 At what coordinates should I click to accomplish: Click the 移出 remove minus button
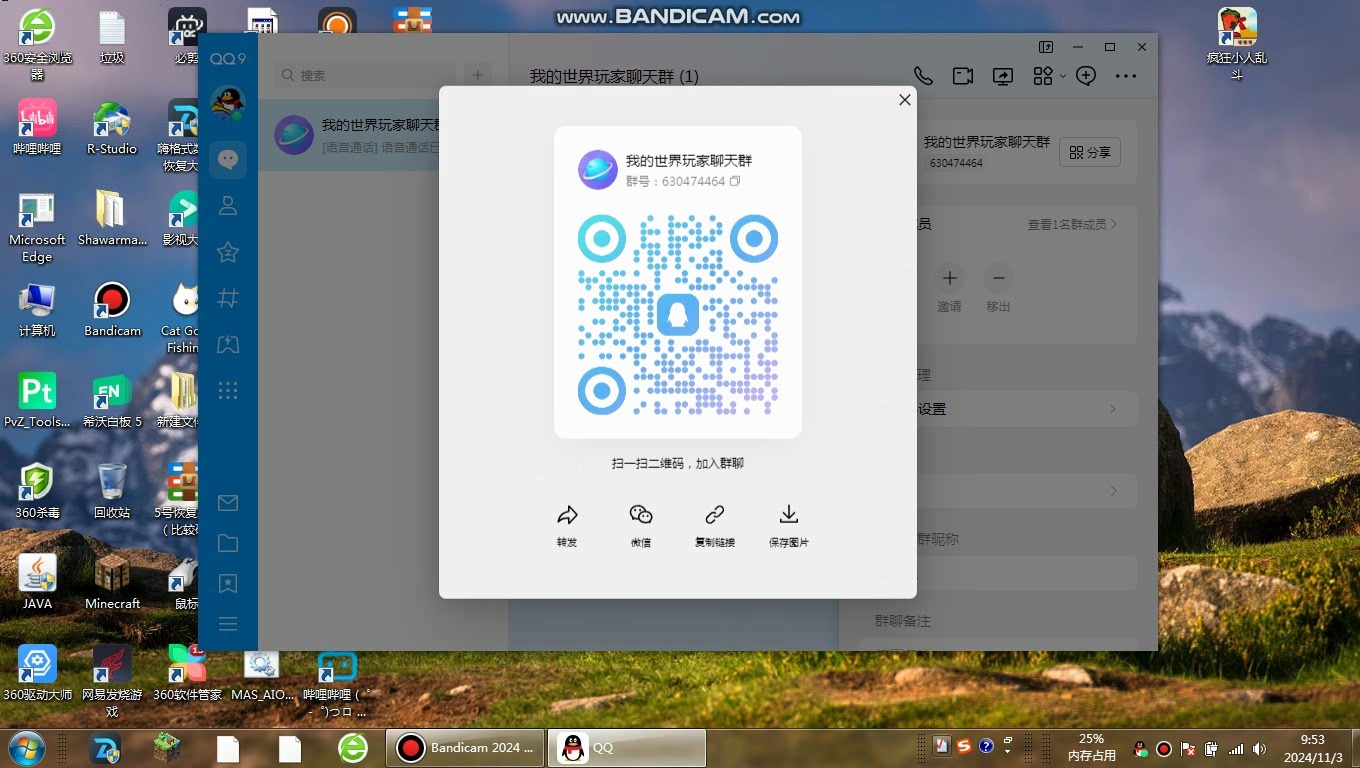coord(998,278)
